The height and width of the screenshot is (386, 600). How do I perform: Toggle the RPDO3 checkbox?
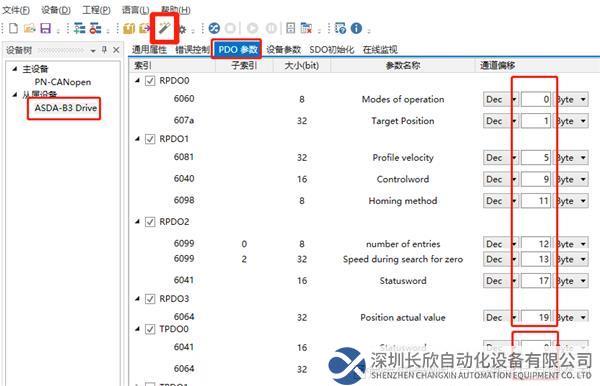coord(150,299)
